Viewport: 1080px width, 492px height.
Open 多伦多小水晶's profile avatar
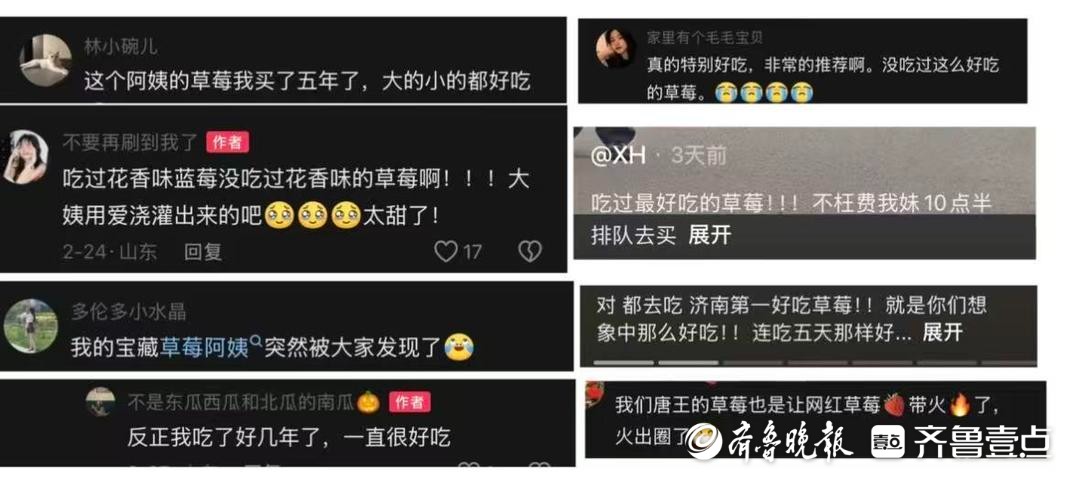coord(30,326)
